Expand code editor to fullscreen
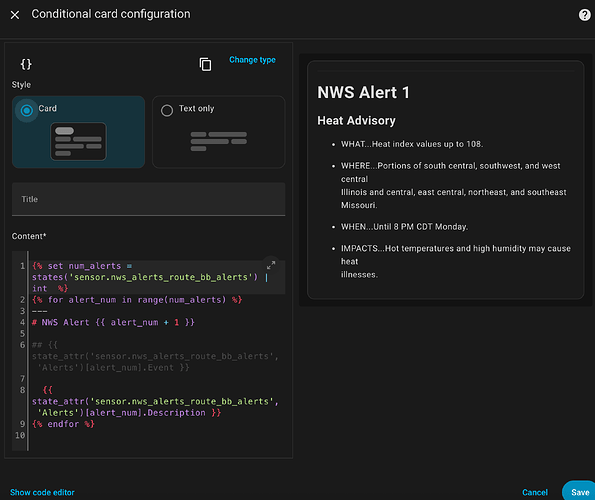The image size is (595, 500). click(271, 265)
